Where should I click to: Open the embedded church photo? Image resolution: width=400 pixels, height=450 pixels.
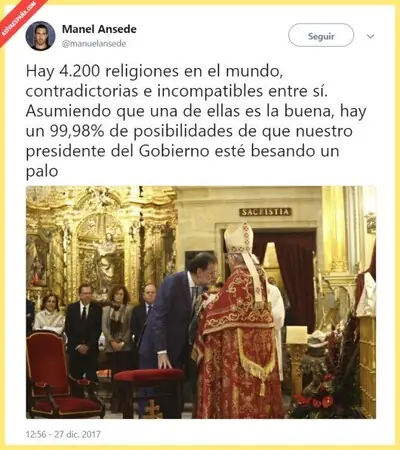coord(201,302)
